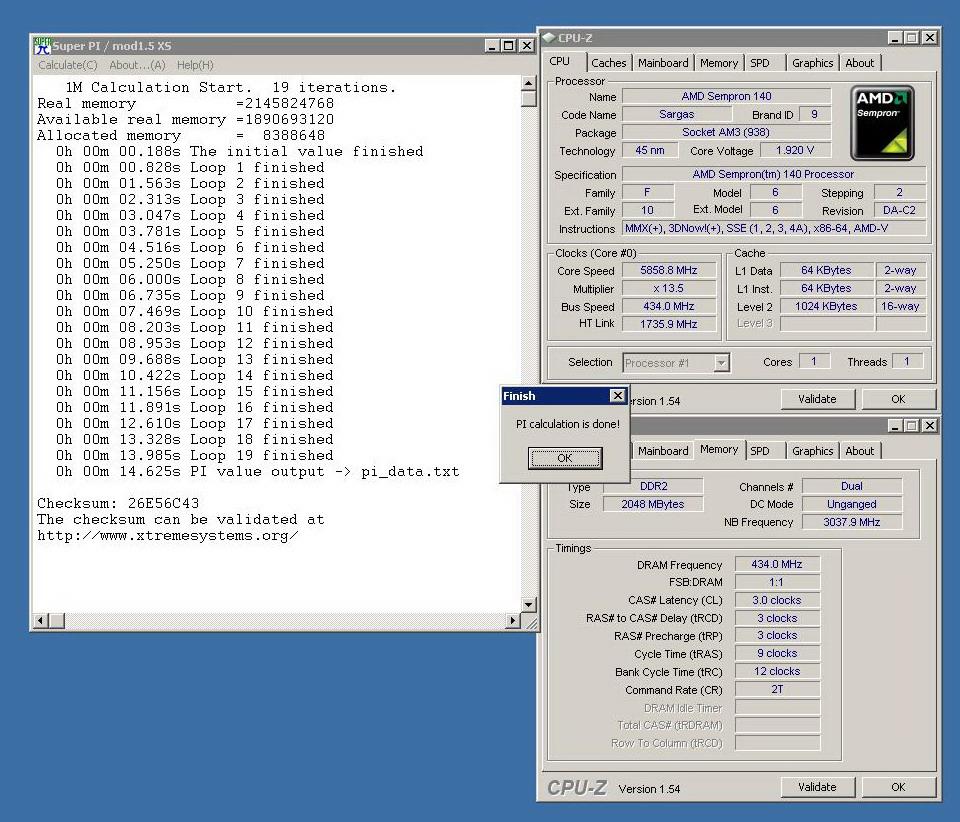Viewport: 960px width, 822px height.
Task: Close the upper CPU-Z window
Action: pos(929,38)
